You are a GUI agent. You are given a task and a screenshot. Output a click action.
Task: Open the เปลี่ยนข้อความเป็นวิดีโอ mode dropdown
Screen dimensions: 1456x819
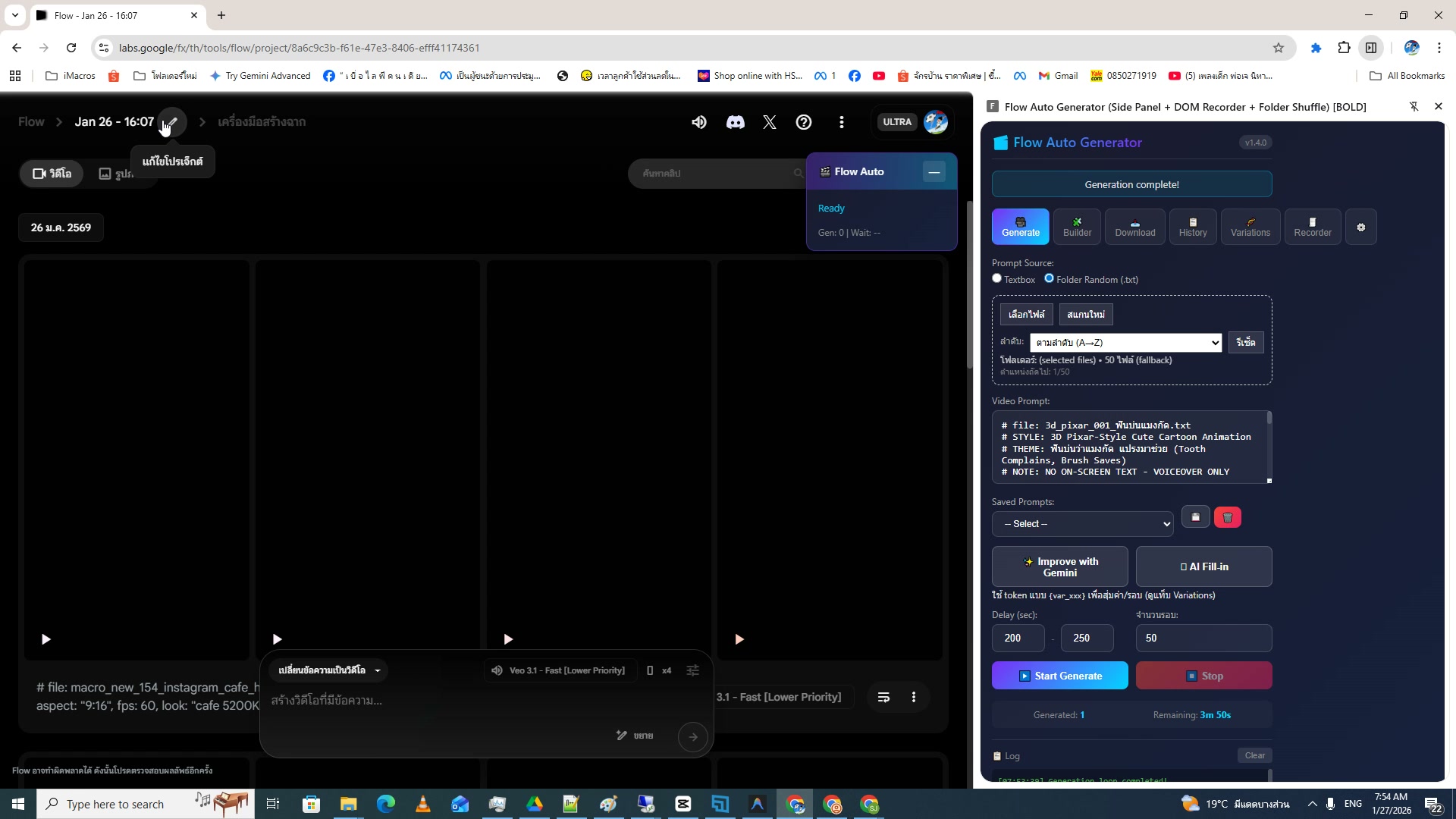tap(329, 670)
